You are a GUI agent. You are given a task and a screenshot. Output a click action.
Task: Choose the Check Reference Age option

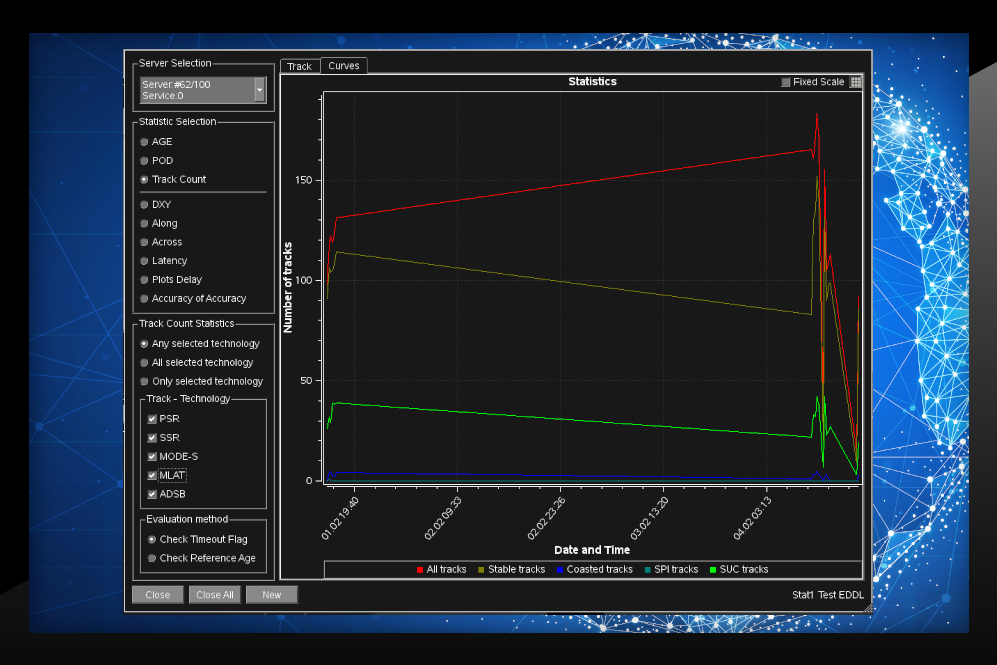[152, 558]
